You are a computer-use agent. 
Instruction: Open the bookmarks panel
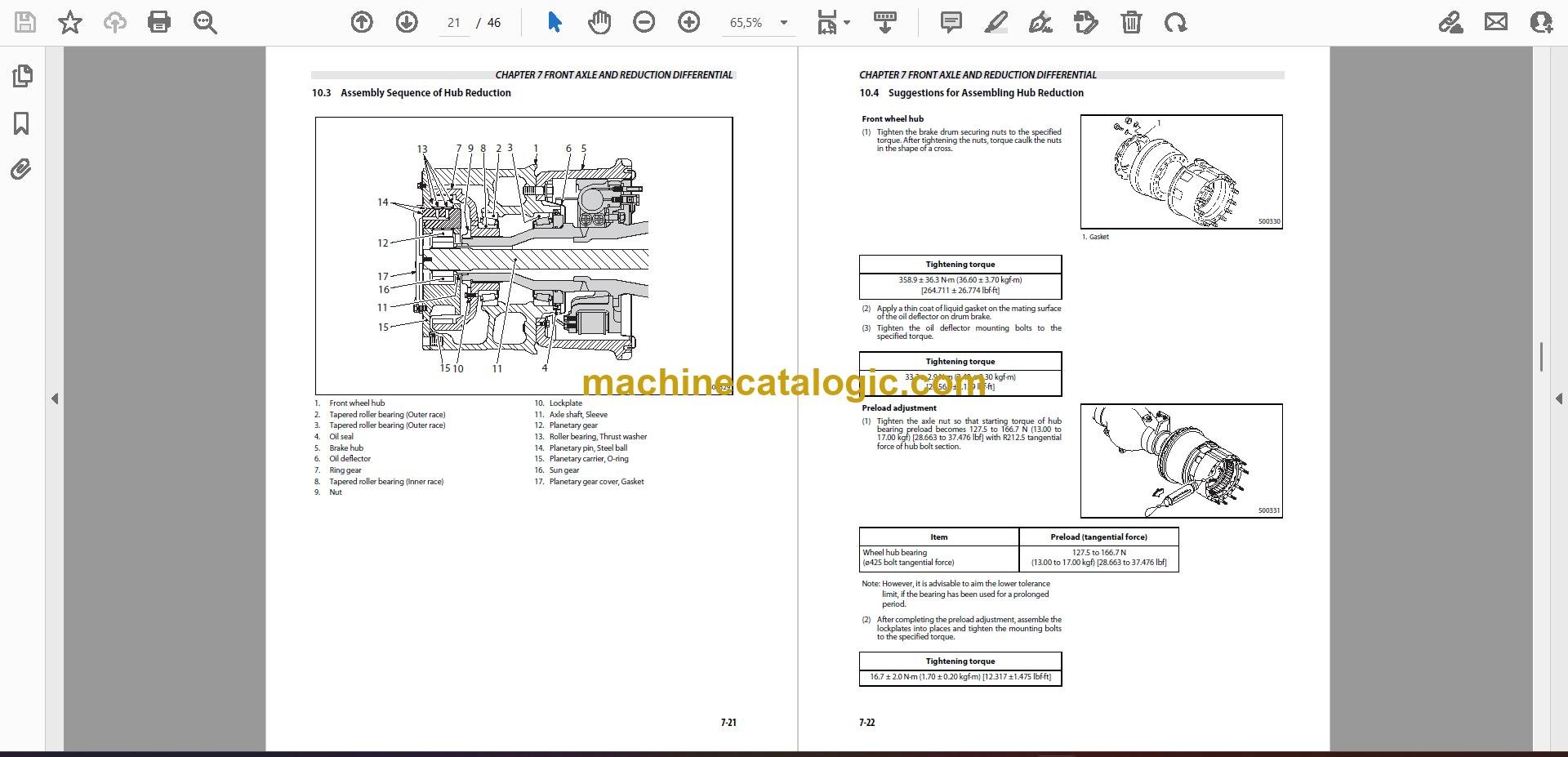22,123
